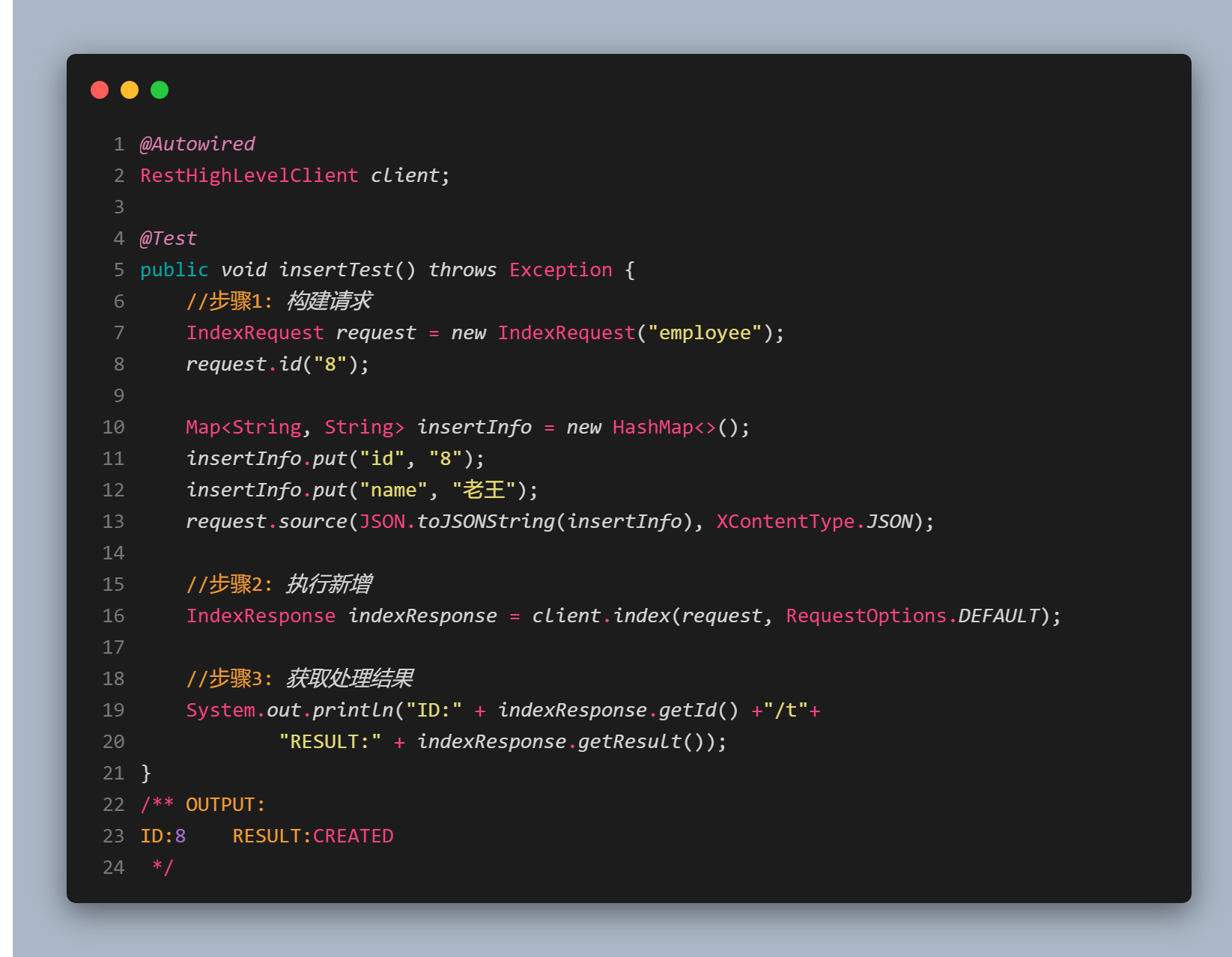
Task: Click HashMap<> on line 10
Action: coord(664,427)
